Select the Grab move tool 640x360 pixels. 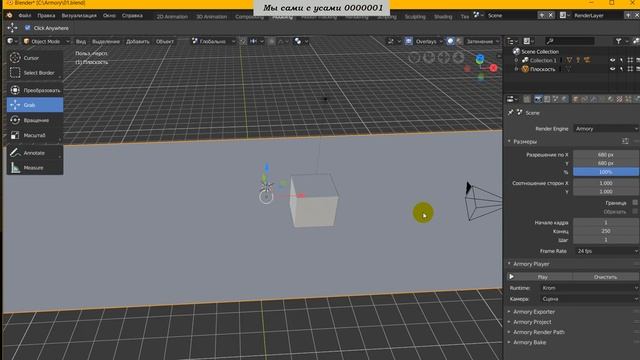point(35,105)
